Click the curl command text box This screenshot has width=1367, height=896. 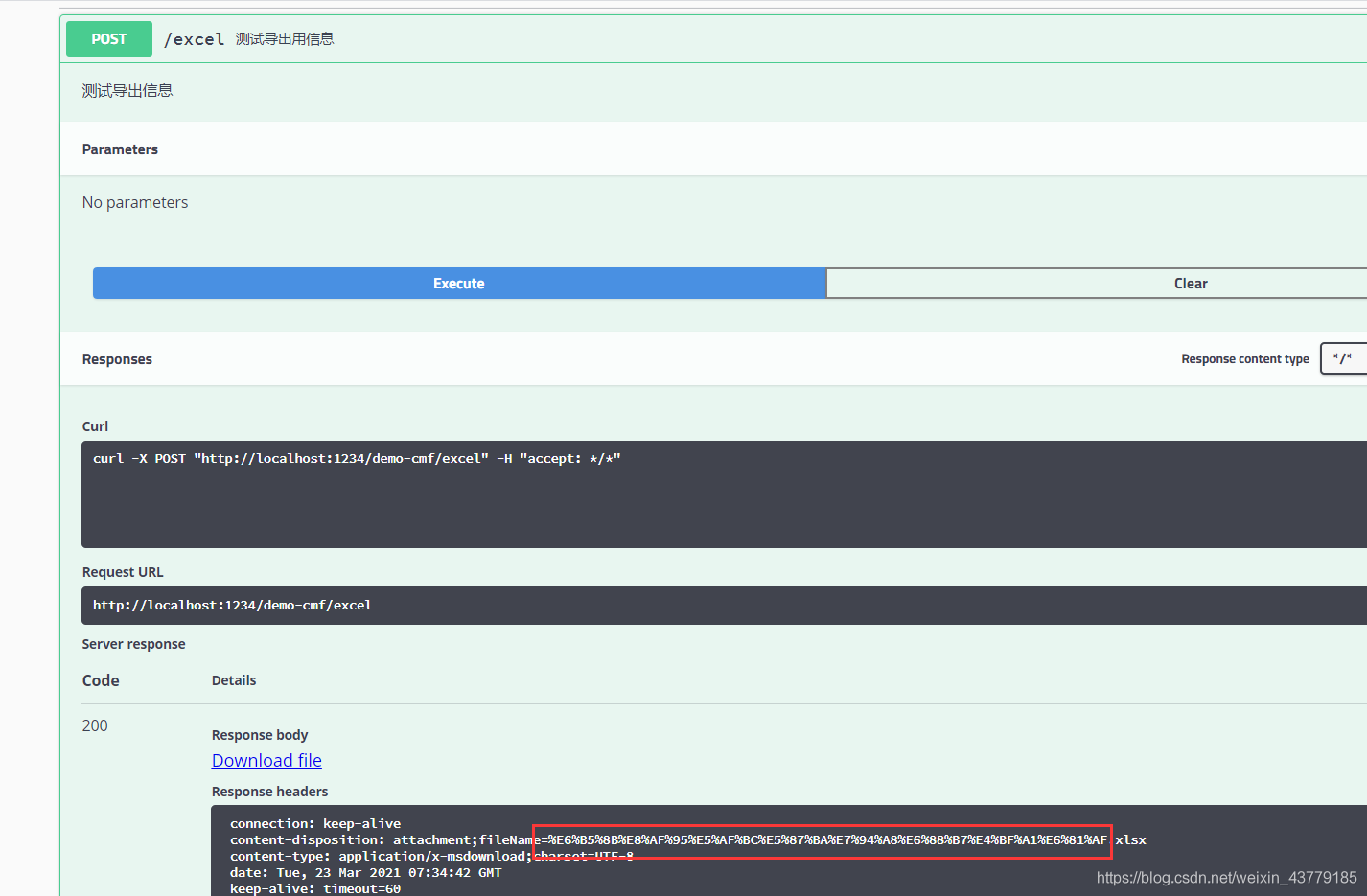(724, 494)
